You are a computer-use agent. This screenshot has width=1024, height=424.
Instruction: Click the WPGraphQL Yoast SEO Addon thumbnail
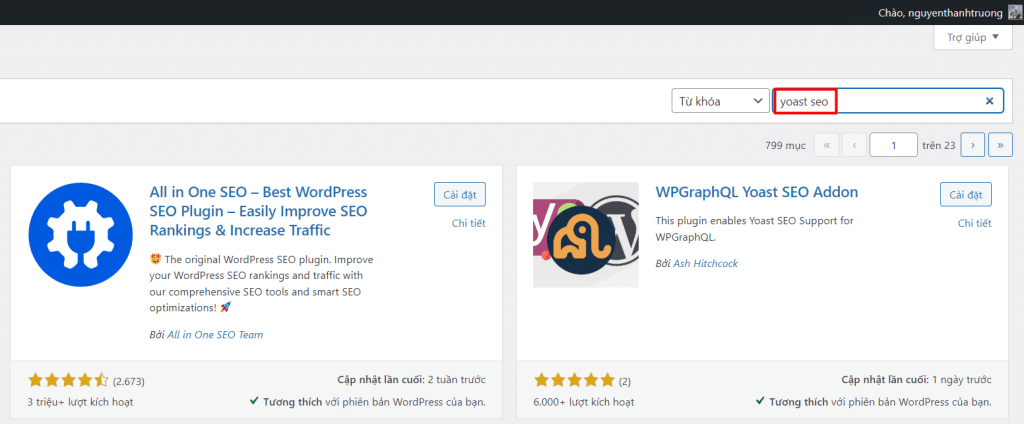coord(585,235)
